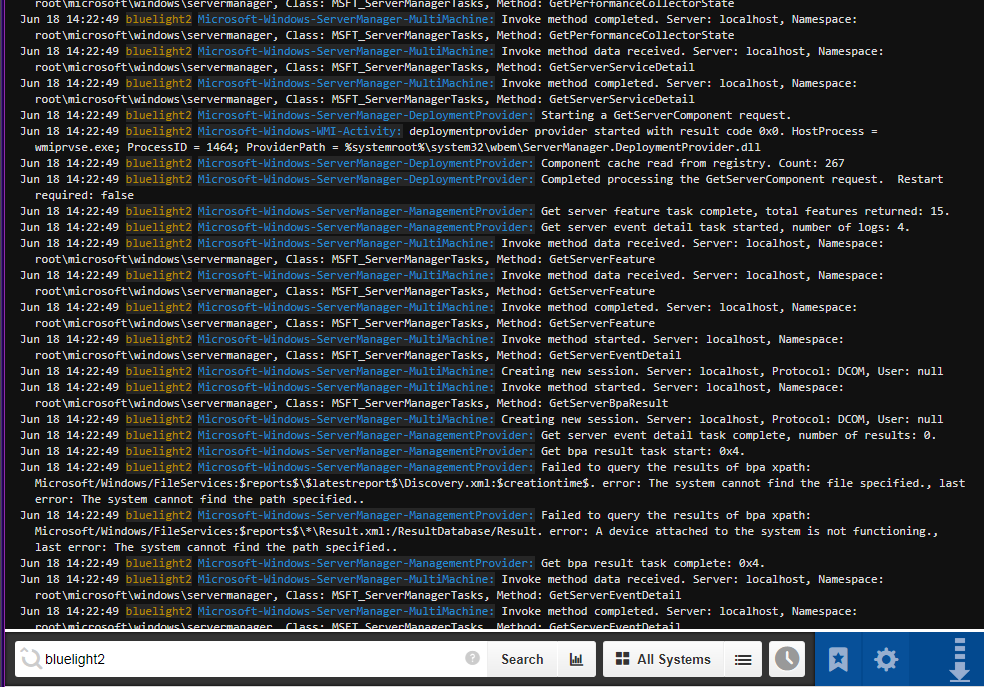Screen dimensions: 984x687
Task: Click bluelight2 host on Component cache read row
Action: 159,163
